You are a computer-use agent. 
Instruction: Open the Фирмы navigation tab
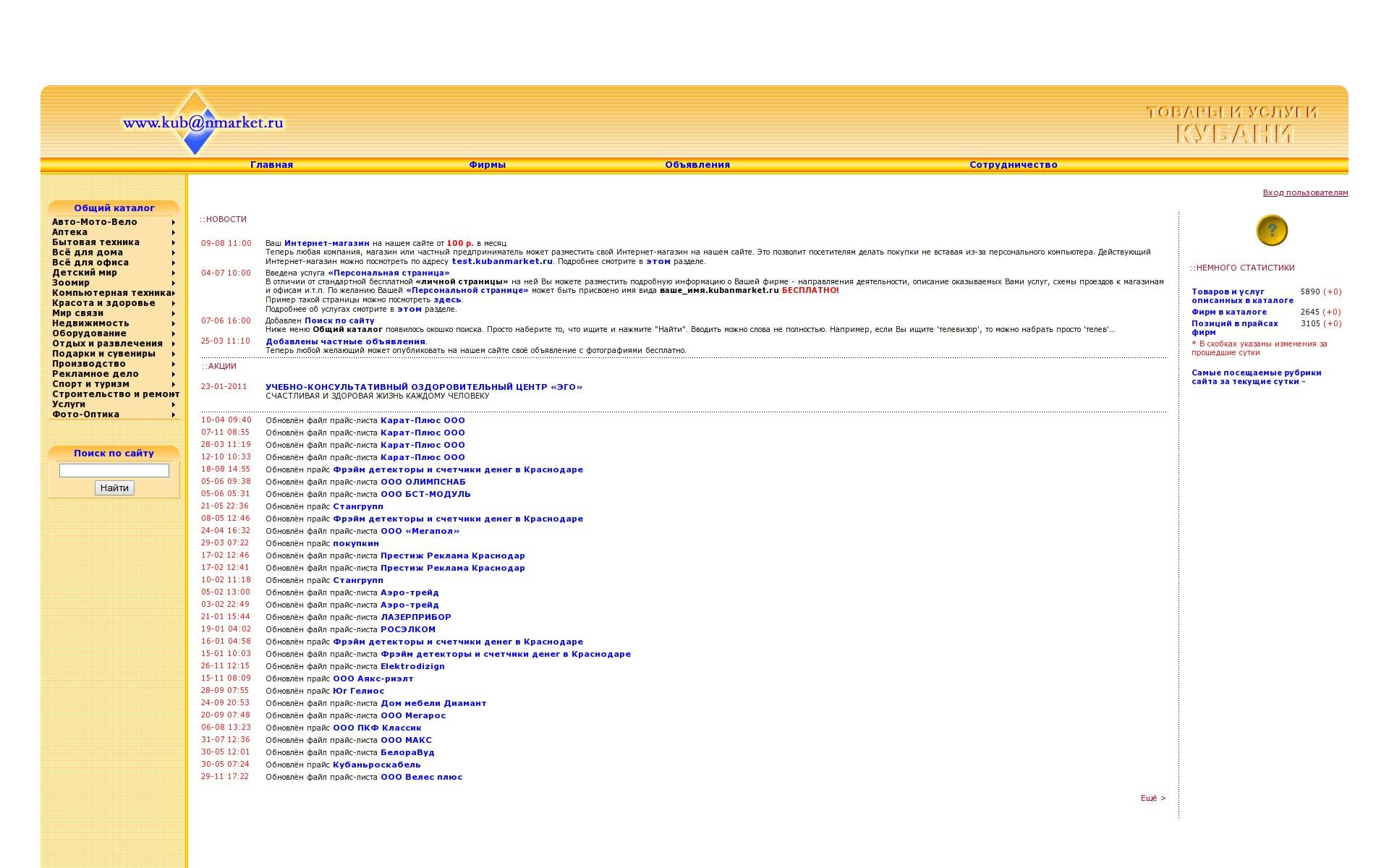coord(487,165)
